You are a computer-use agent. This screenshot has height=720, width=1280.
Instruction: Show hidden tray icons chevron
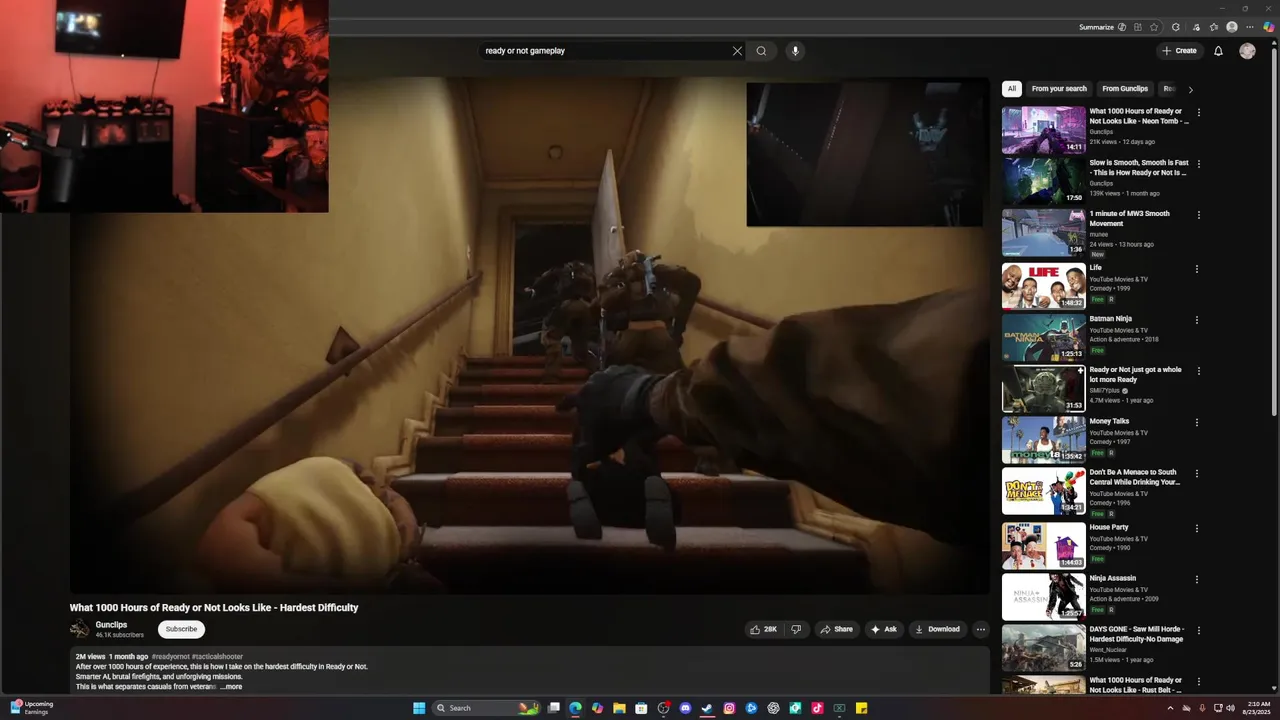point(1170,708)
